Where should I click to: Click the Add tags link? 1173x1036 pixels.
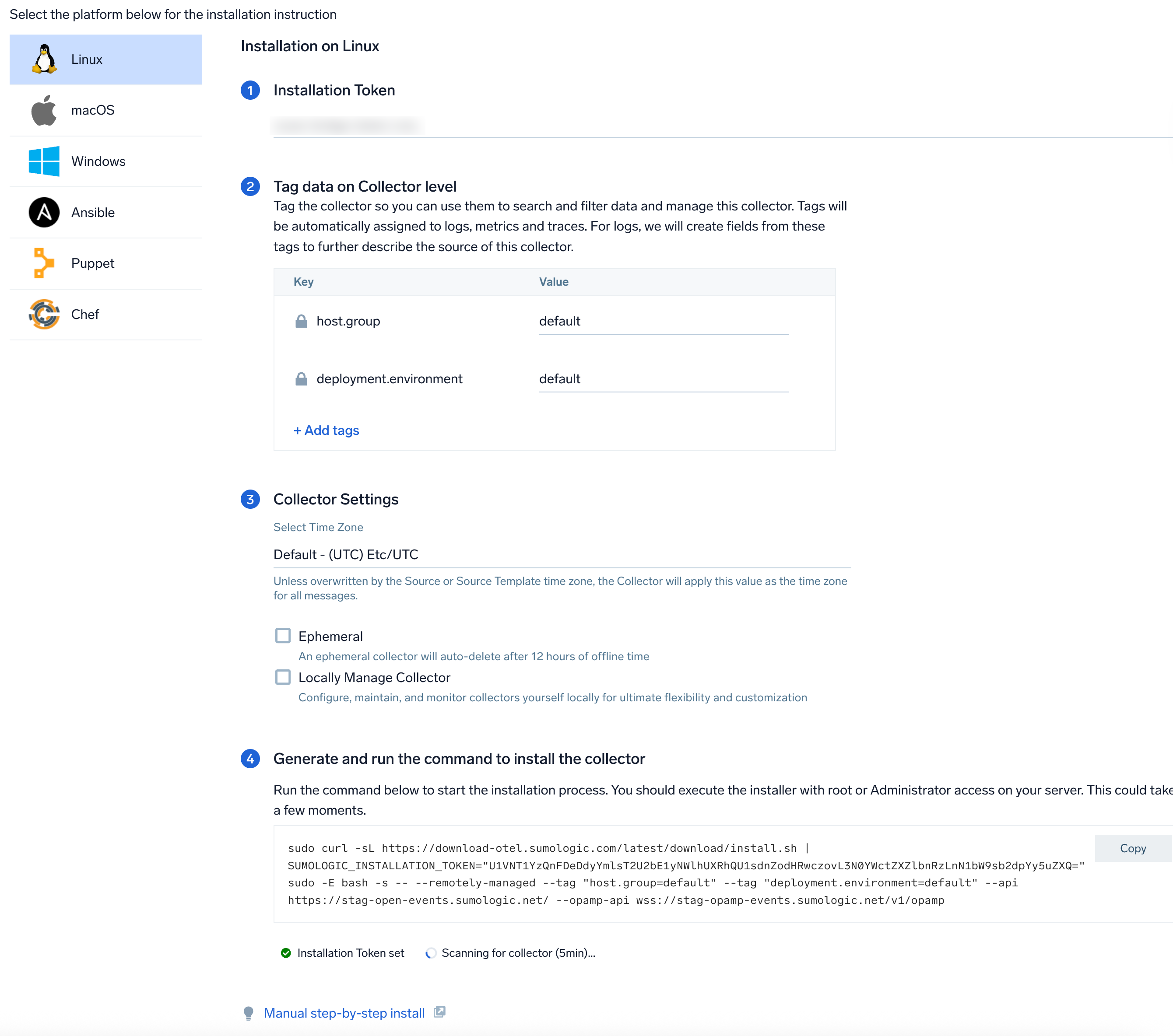327,430
